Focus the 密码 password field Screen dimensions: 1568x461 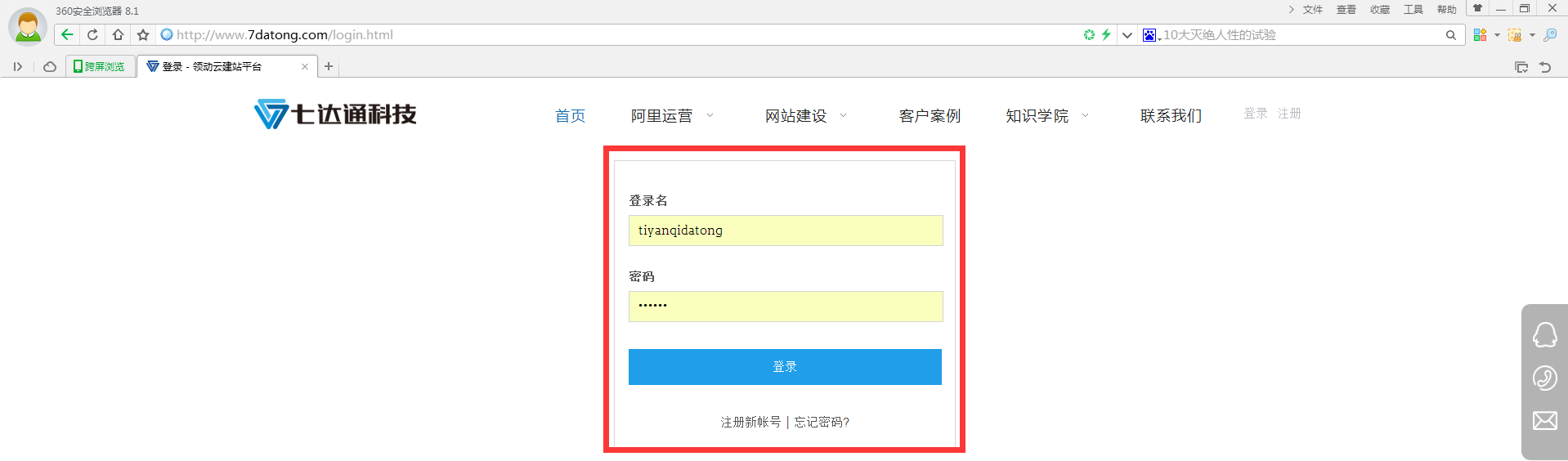coord(786,307)
